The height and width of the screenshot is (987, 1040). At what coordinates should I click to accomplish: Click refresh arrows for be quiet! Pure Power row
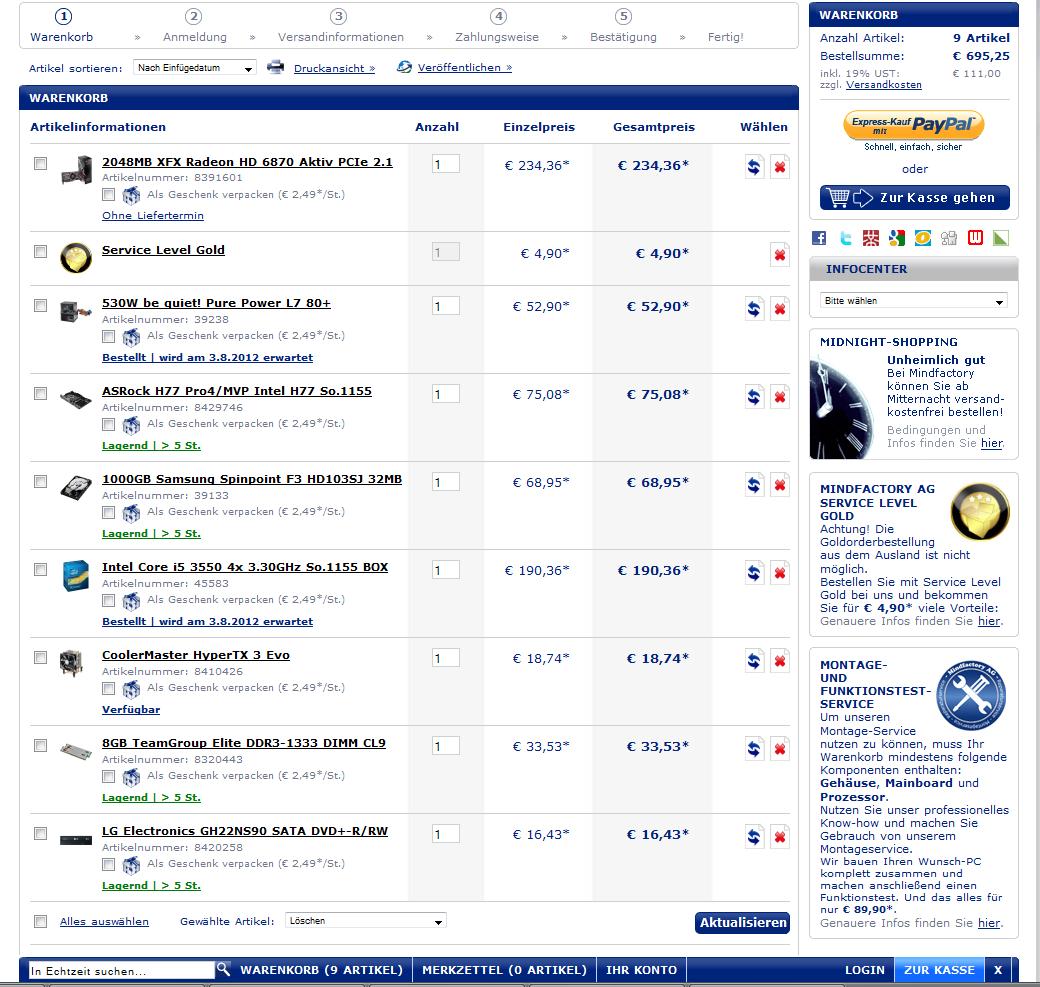tap(754, 308)
